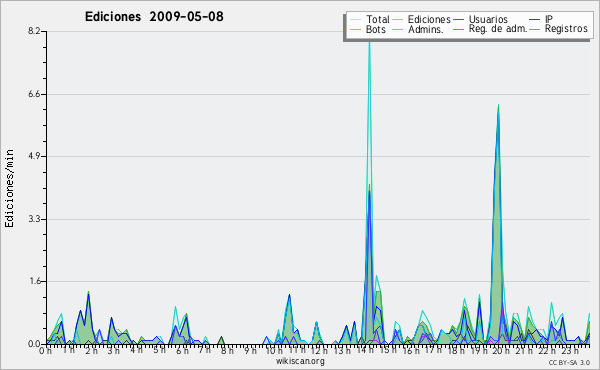Image resolution: width=600 pixels, height=370 pixels.
Task: Click the 20 h x-axis label
Action: click(501, 350)
